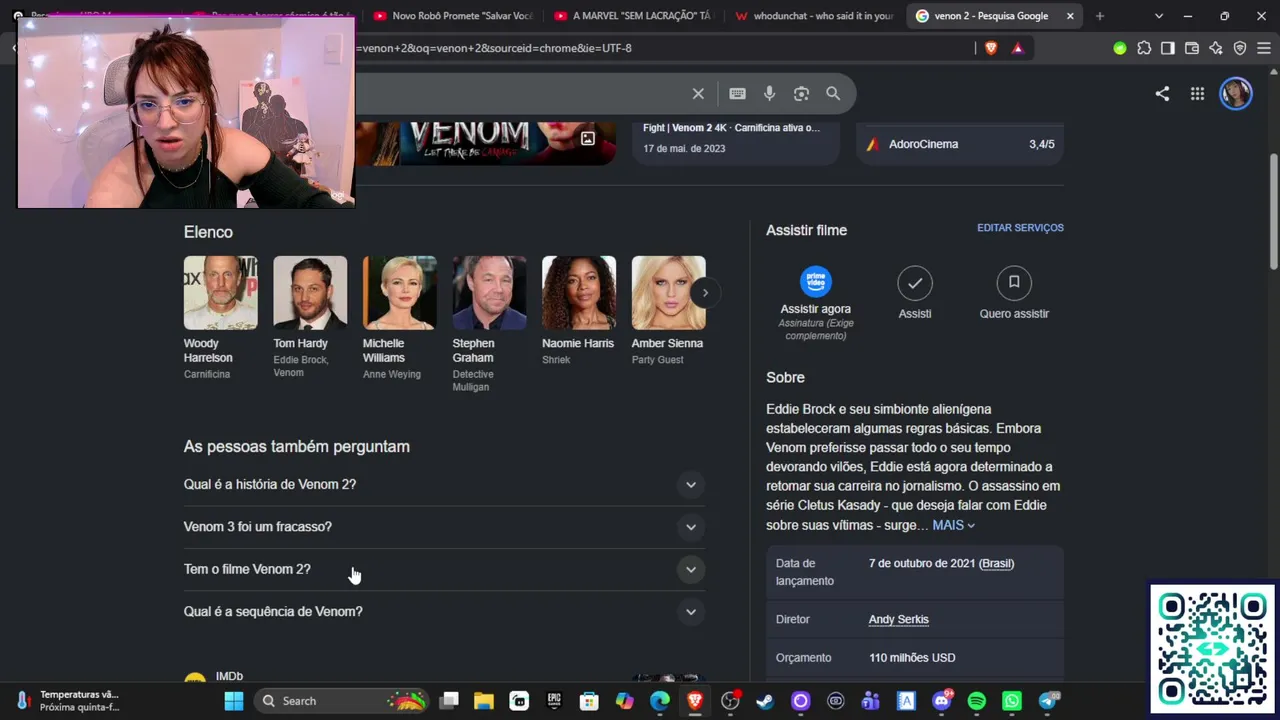The image size is (1280, 720).
Task: Open the IMDb search result
Action: [x=229, y=676]
